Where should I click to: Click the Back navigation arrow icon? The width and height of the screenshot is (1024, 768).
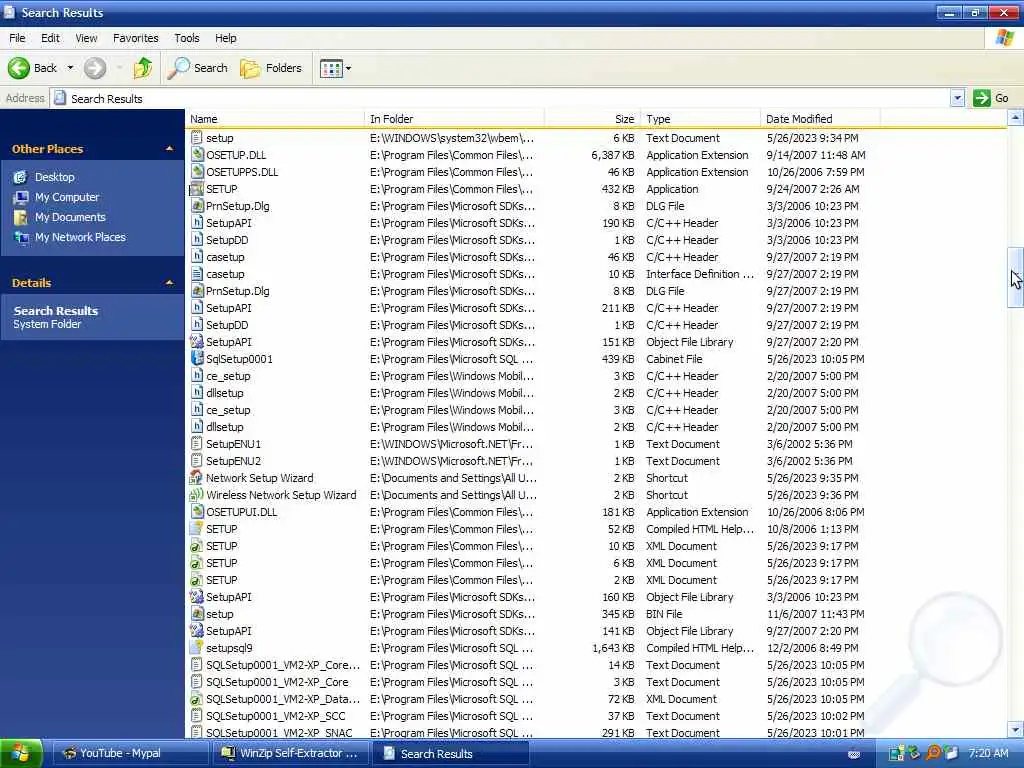point(18,68)
